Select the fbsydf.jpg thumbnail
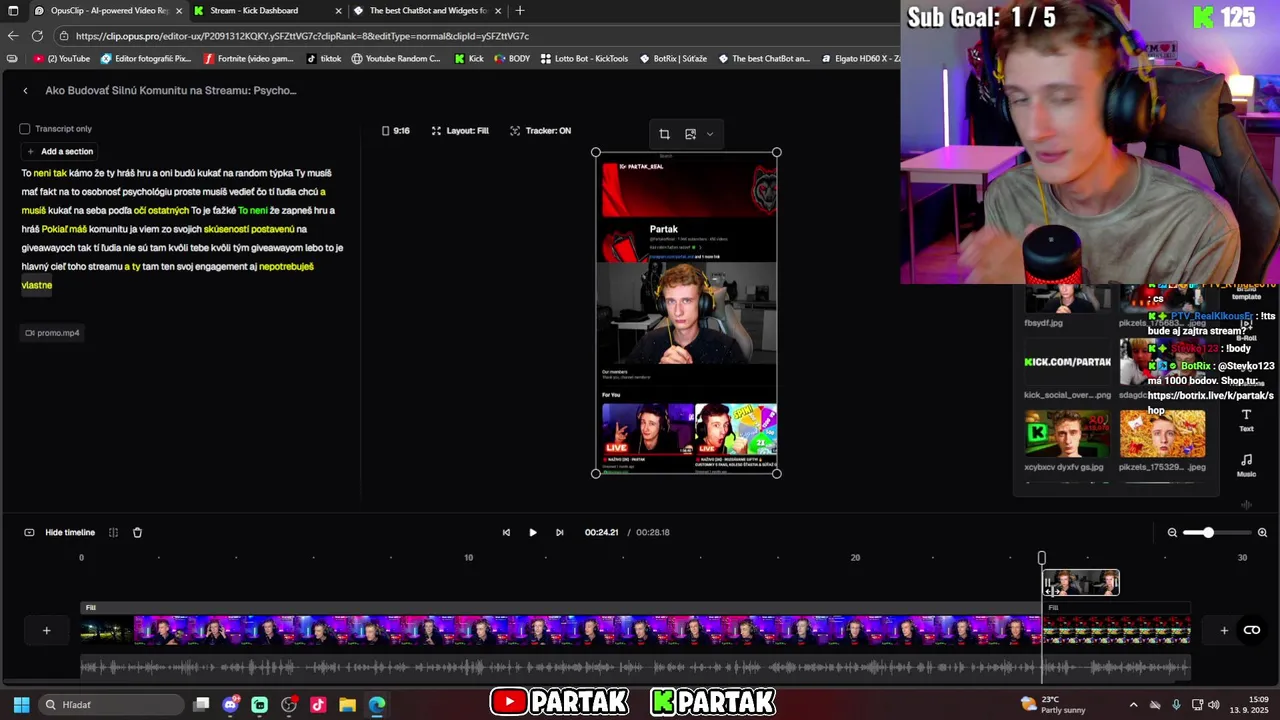The width and height of the screenshot is (1280, 720). click(x=1066, y=299)
